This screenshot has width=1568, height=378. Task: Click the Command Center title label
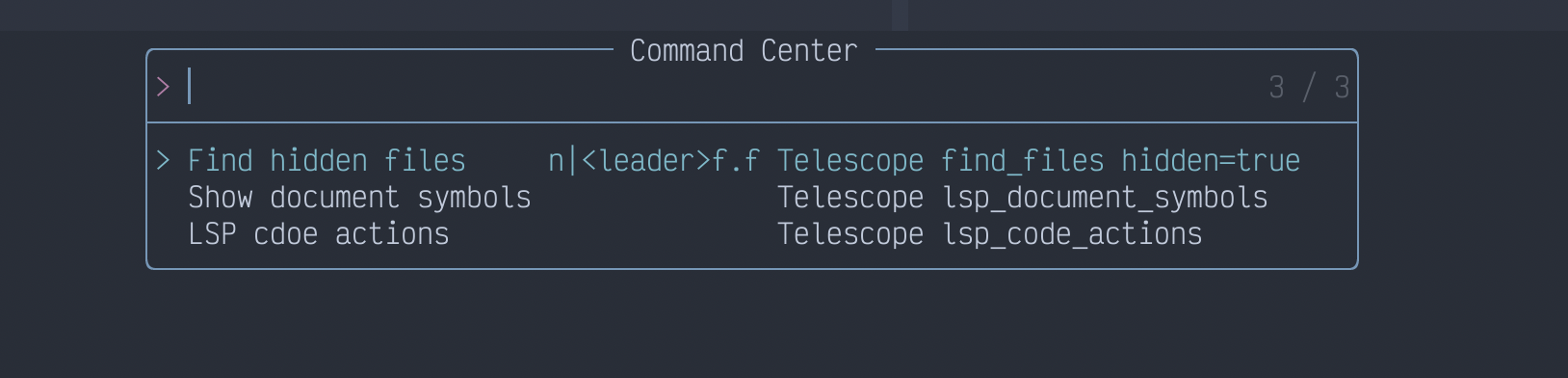pos(744,50)
